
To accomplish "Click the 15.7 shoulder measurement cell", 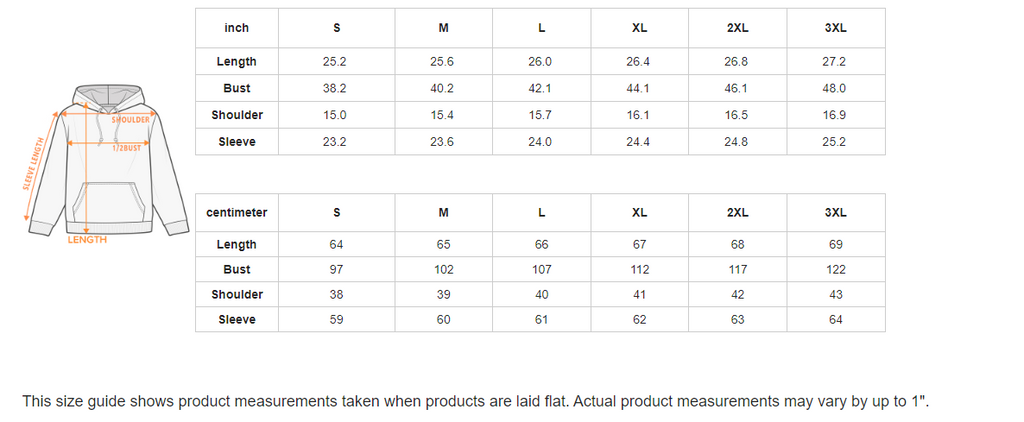I will pos(540,115).
